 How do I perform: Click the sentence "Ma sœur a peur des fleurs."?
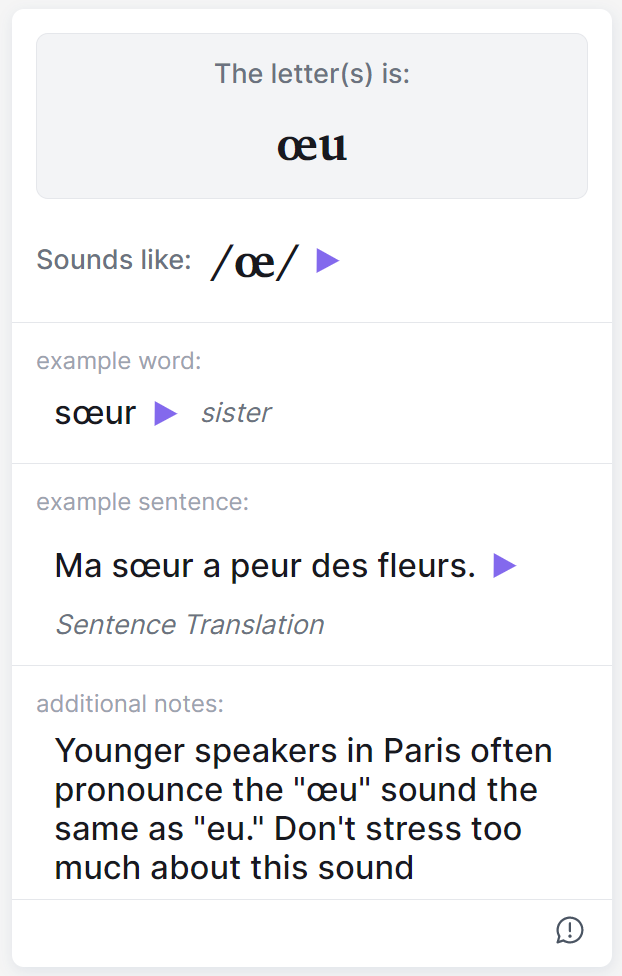click(x=265, y=566)
